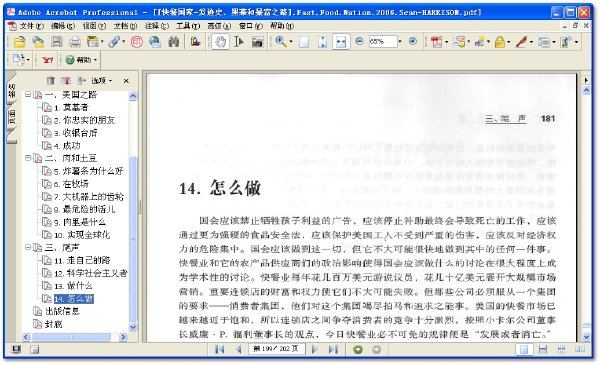Viewport: 600px width, 365px height.
Task: Click bookmarks panel vertical scrollbar
Action: click(133, 211)
